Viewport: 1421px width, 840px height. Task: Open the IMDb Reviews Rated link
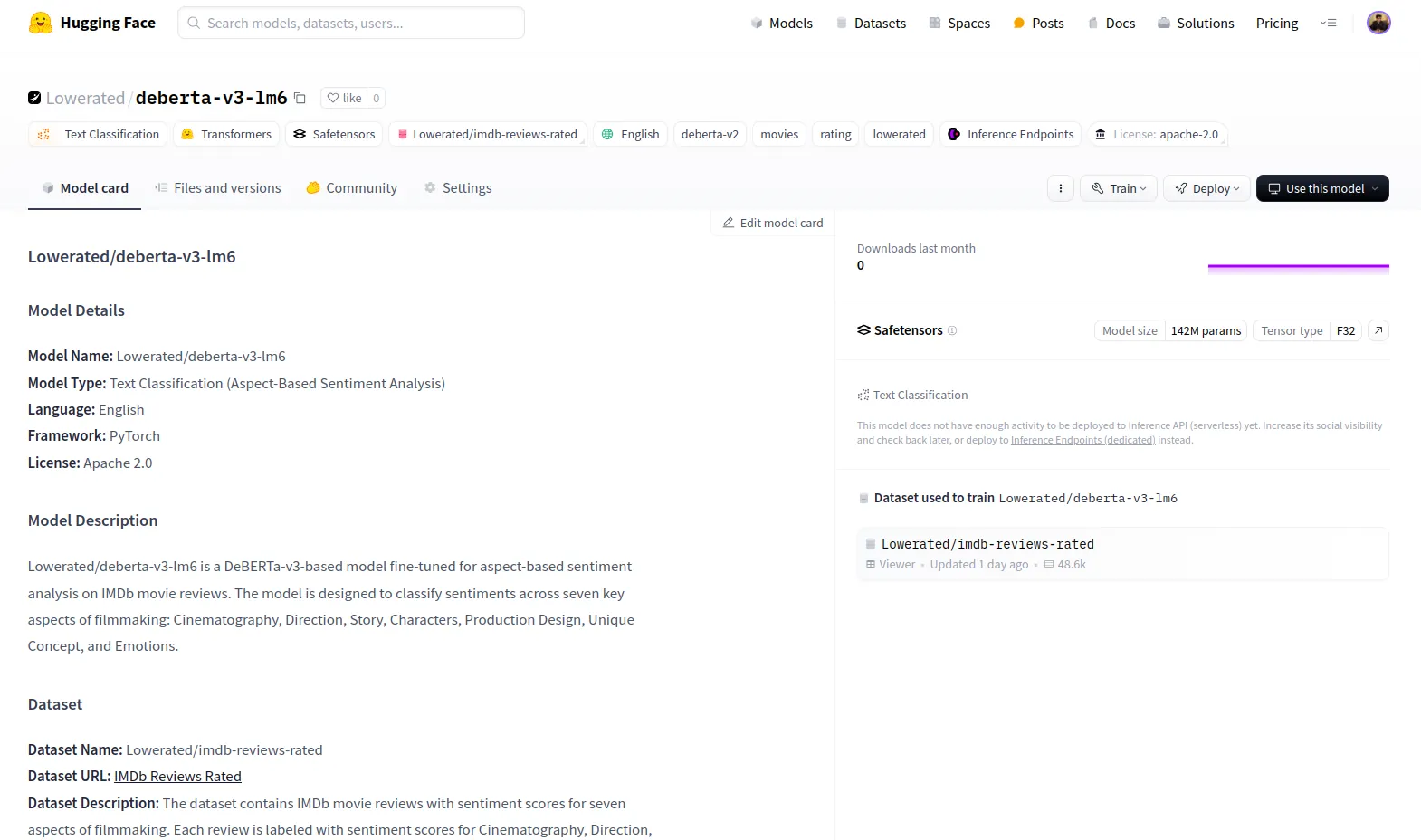(x=177, y=777)
